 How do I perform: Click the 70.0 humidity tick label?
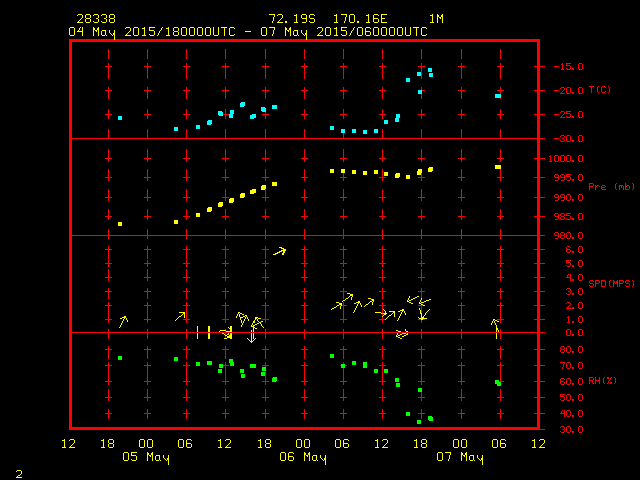click(571, 366)
